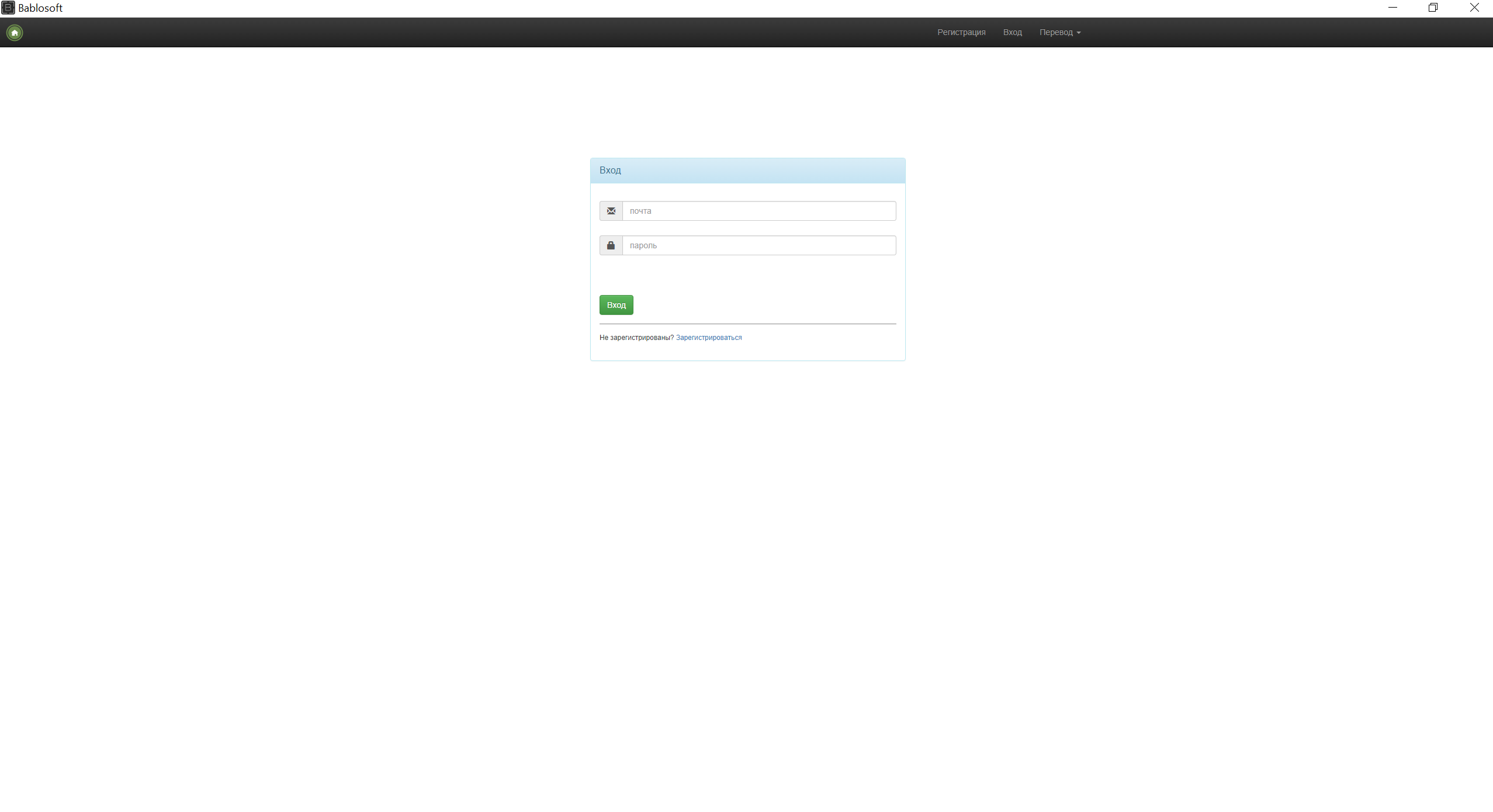The height and width of the screenshot is (812, 1493).
Task: Open Регистрация from the top navbar
Action: tap(961, 32)
